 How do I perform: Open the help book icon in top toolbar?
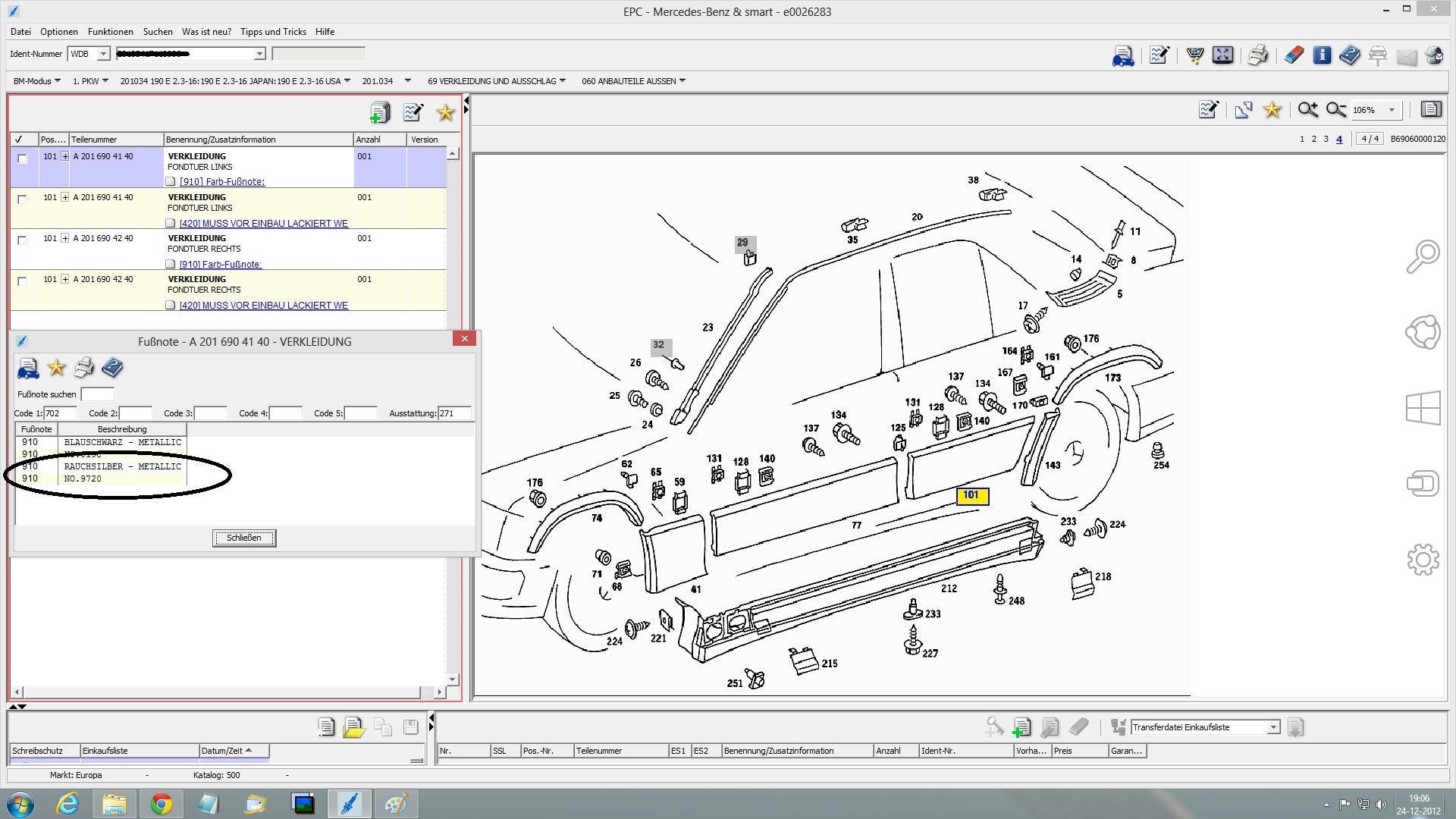click(1350, 55)
